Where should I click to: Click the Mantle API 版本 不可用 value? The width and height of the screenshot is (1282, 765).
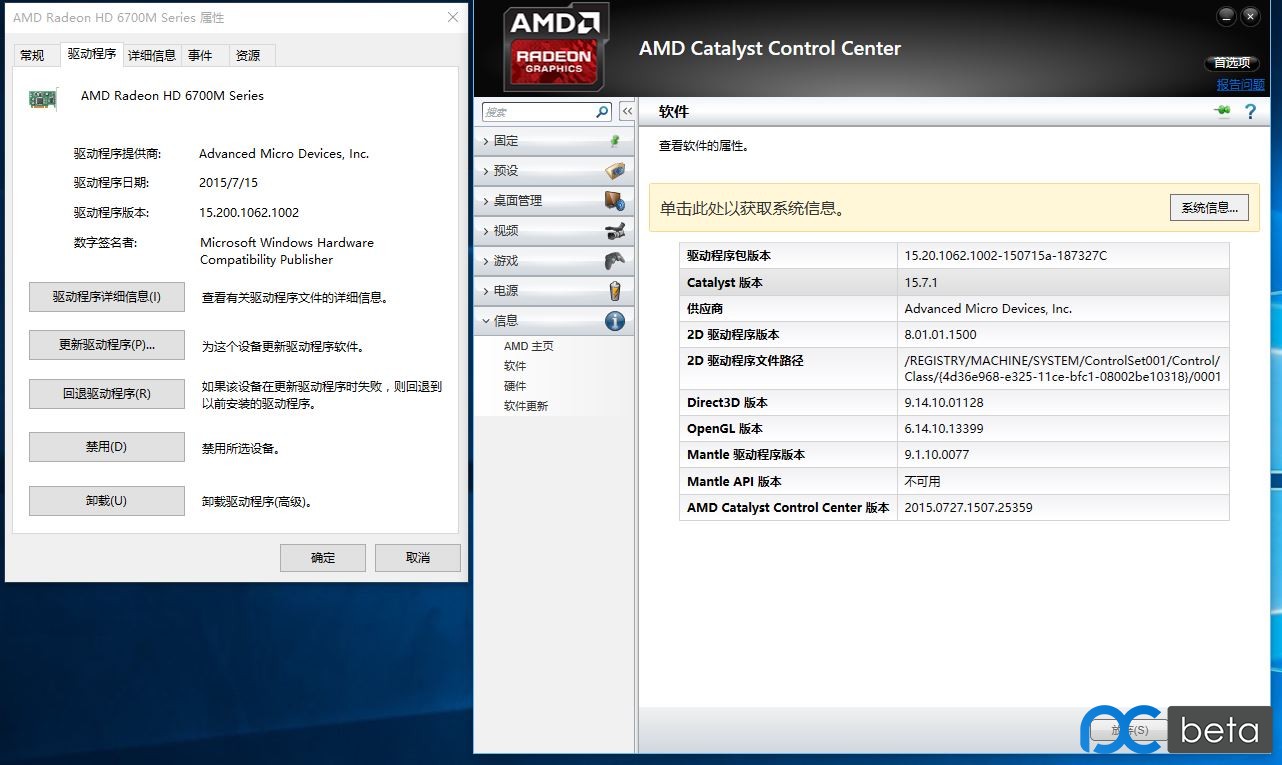922,481
